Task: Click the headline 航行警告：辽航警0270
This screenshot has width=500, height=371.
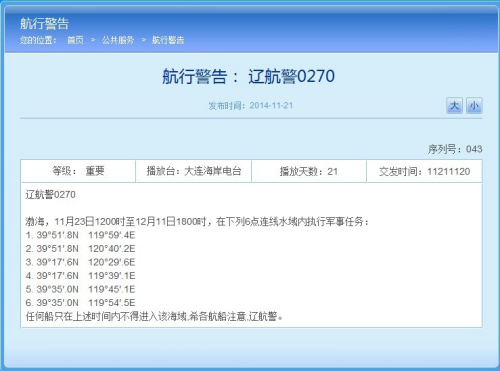Action: click(x=248, y=76)
